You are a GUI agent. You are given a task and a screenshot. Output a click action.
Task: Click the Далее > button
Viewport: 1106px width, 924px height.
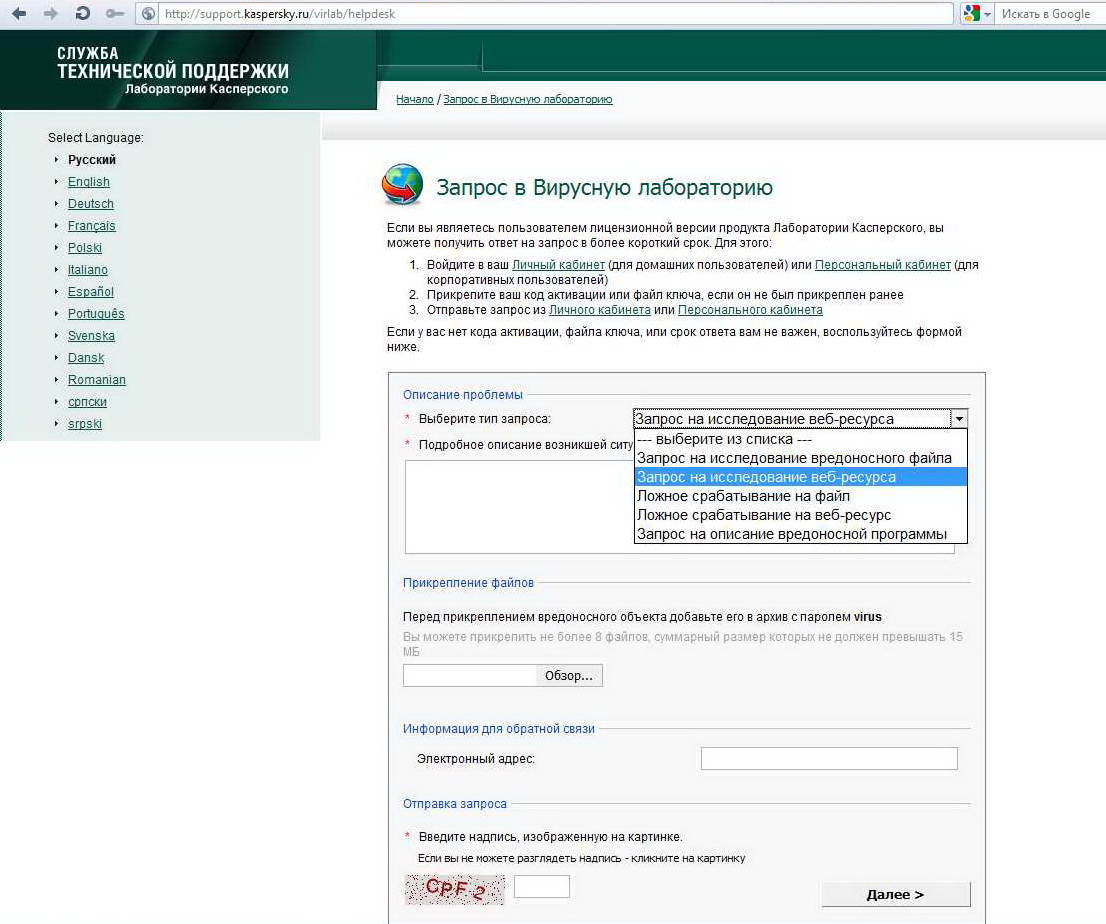click(x=896, y=894)
